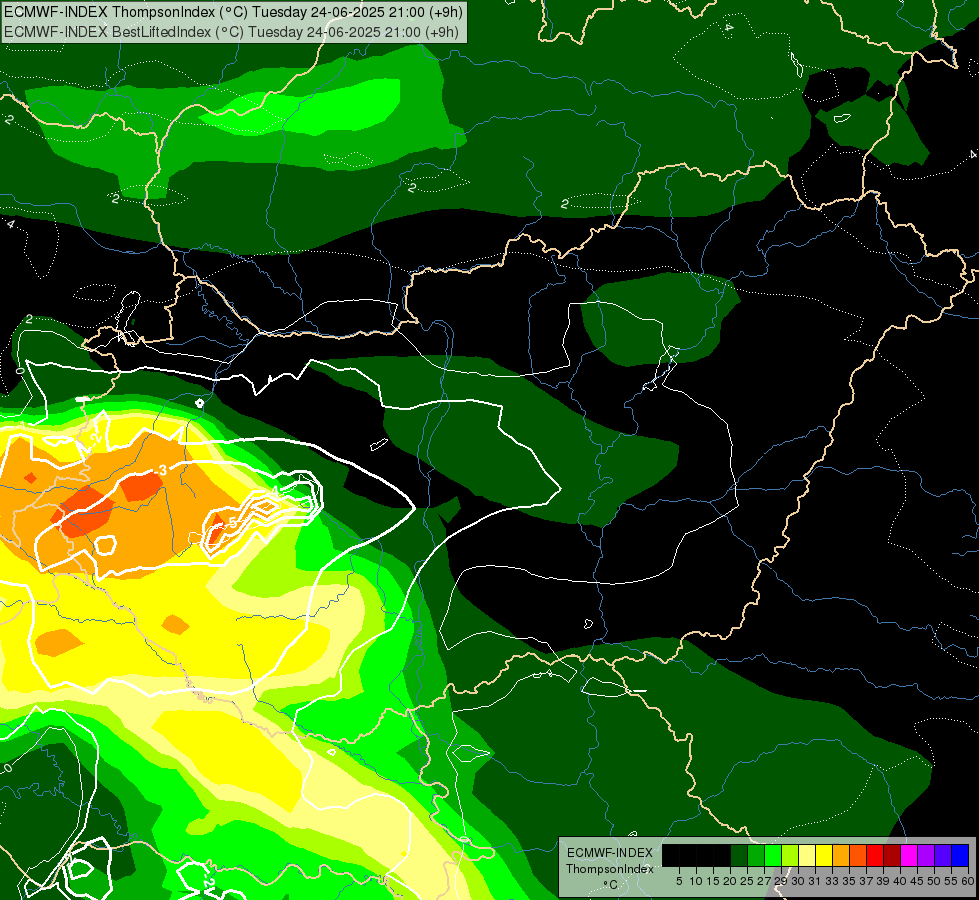Pick the dark green 20-25 legend swatch

(x=739, y=855)
